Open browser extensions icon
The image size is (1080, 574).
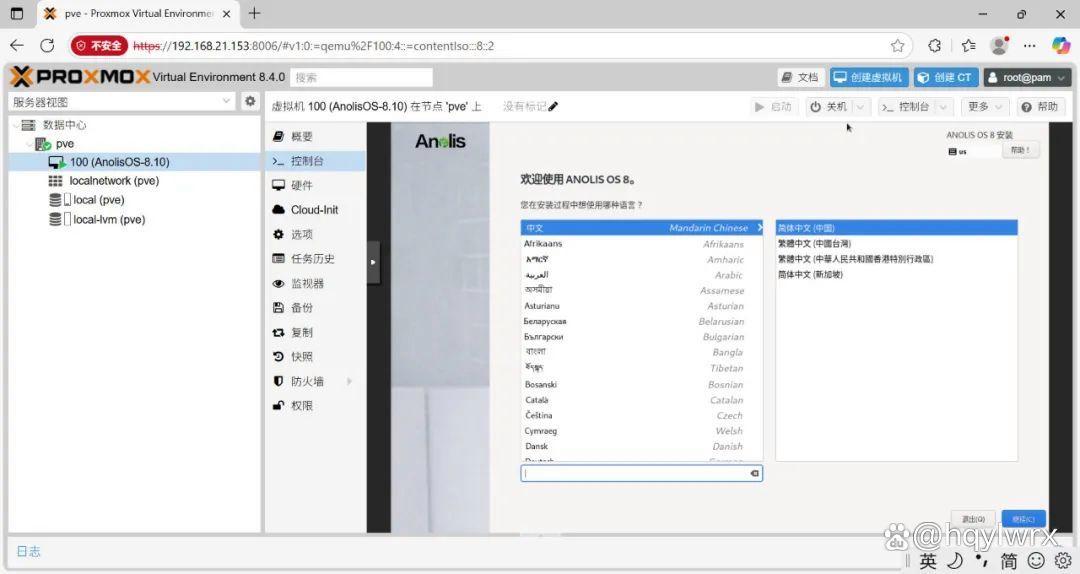click(935, 45)
